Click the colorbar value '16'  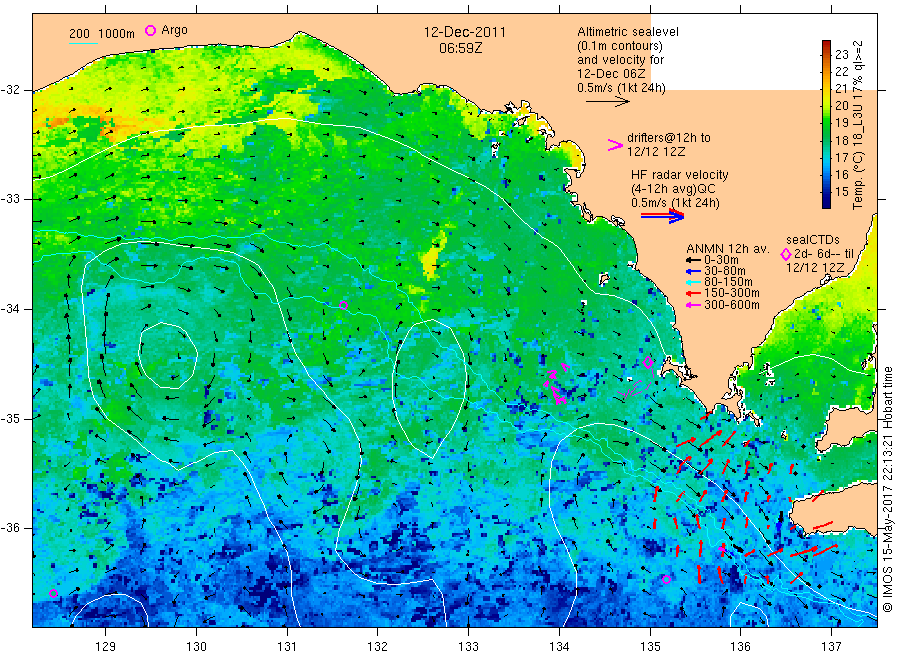pyautogui.click(x=841, y=174)
